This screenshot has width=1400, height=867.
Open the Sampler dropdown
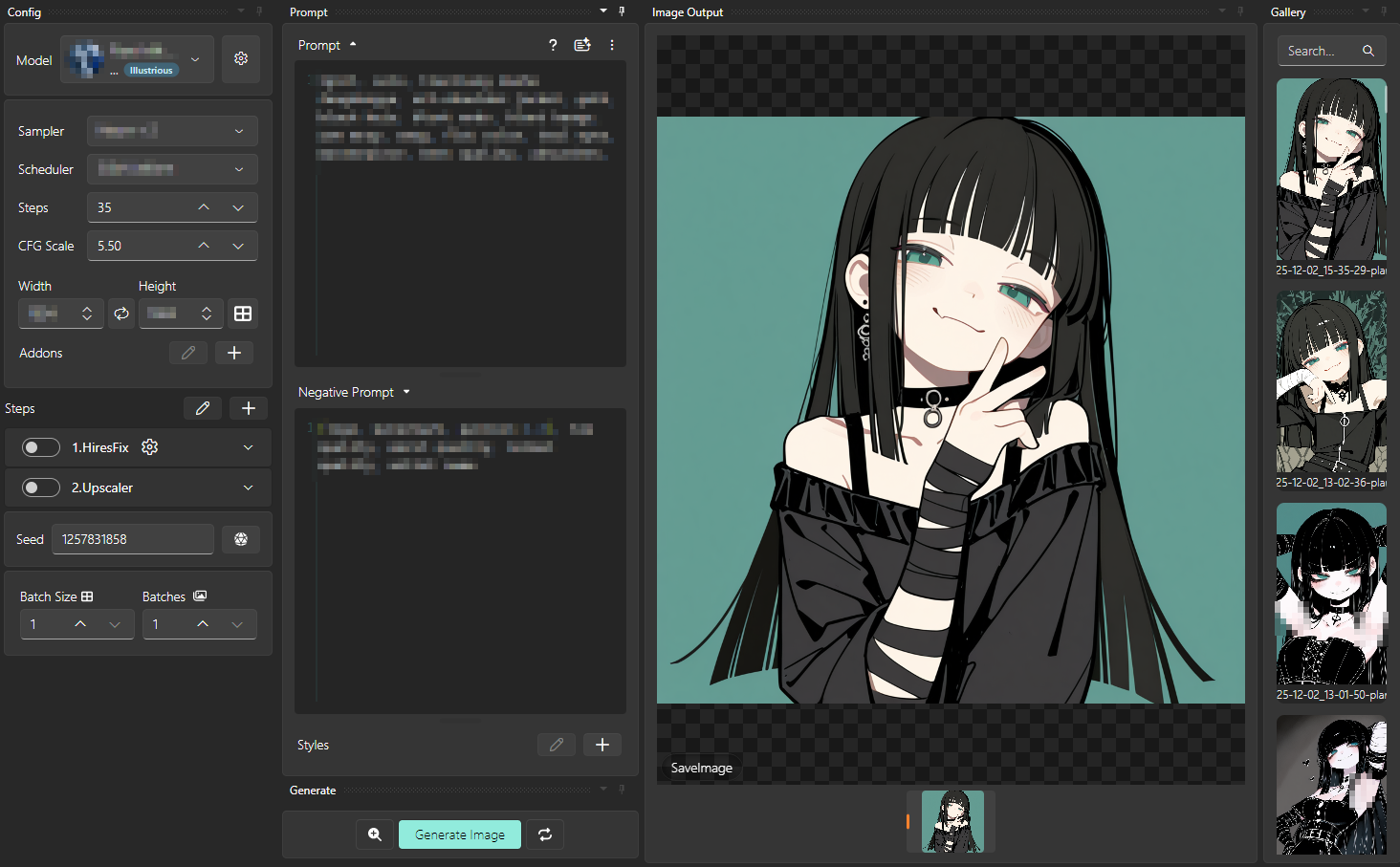[x=172, y=131]
